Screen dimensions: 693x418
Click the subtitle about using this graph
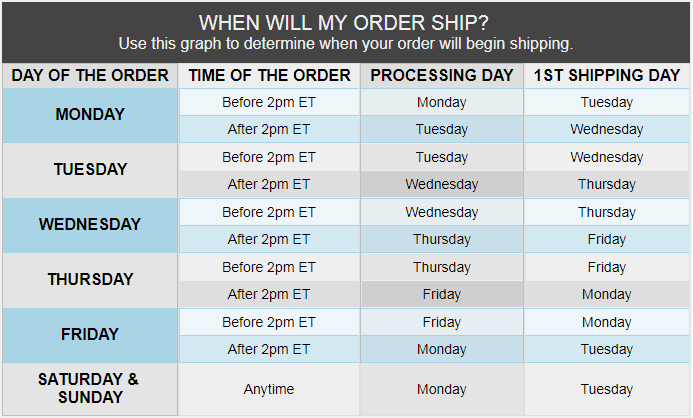(345, 44)
